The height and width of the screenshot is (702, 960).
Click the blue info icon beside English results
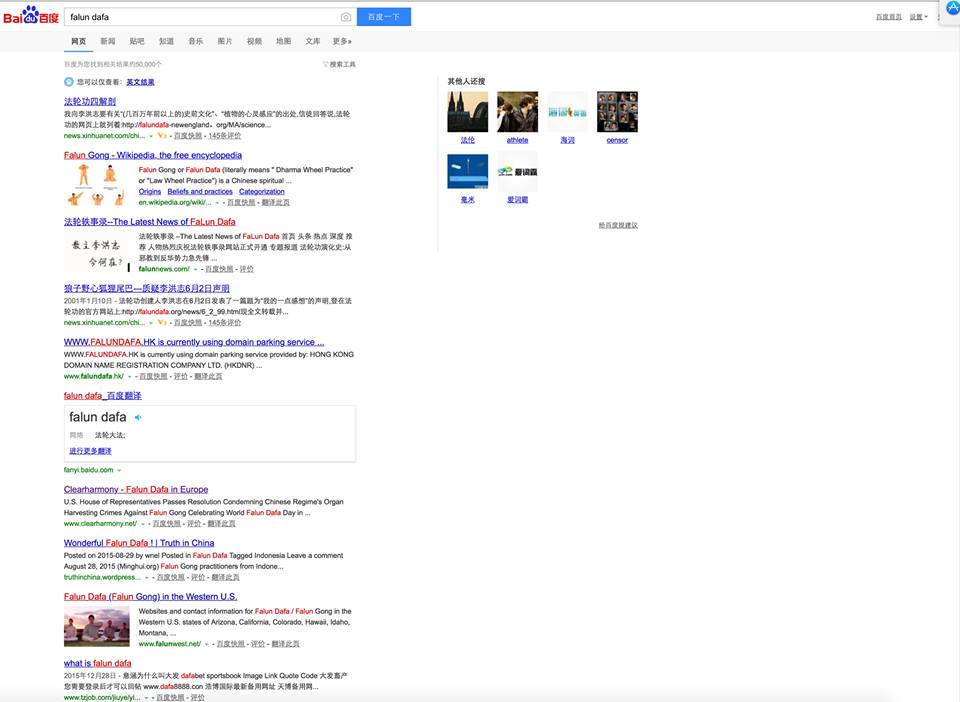pos(69,82)
